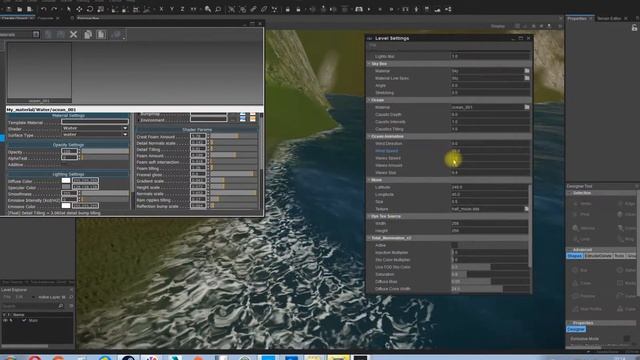Click the Caustic Depth value field
Viewport: 640px width, 360px height.
click(489, 115)
